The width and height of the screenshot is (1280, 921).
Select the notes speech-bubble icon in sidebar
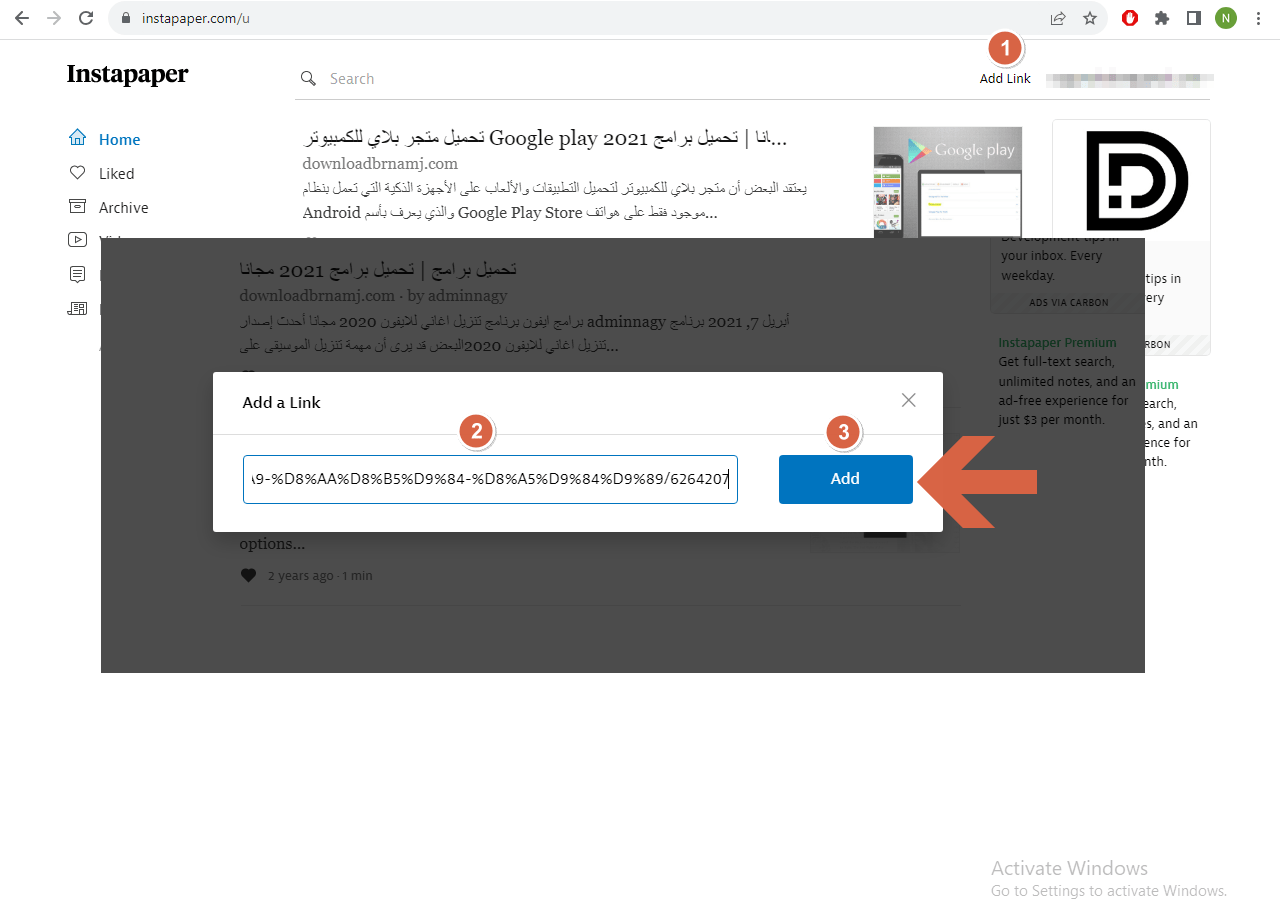pyautogui.click(x=77, y=274)
